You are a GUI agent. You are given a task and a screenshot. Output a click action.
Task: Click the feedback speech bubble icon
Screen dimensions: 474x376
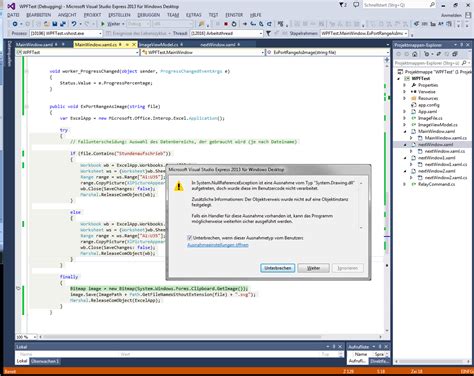356,5
